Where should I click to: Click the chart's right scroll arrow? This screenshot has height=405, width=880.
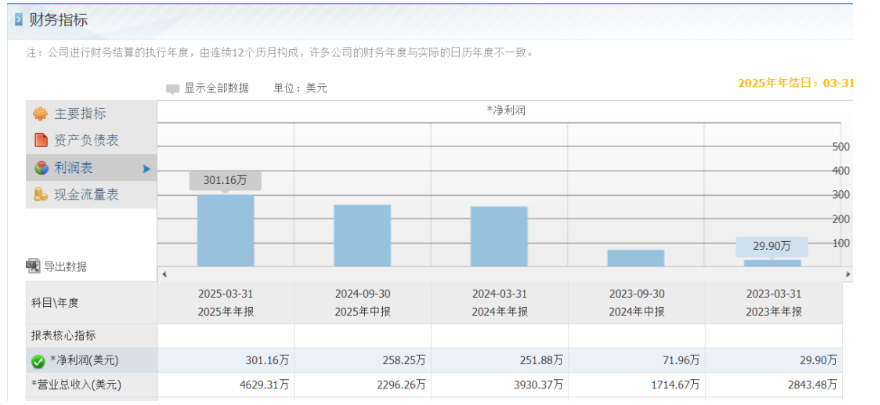pos(848,274)
